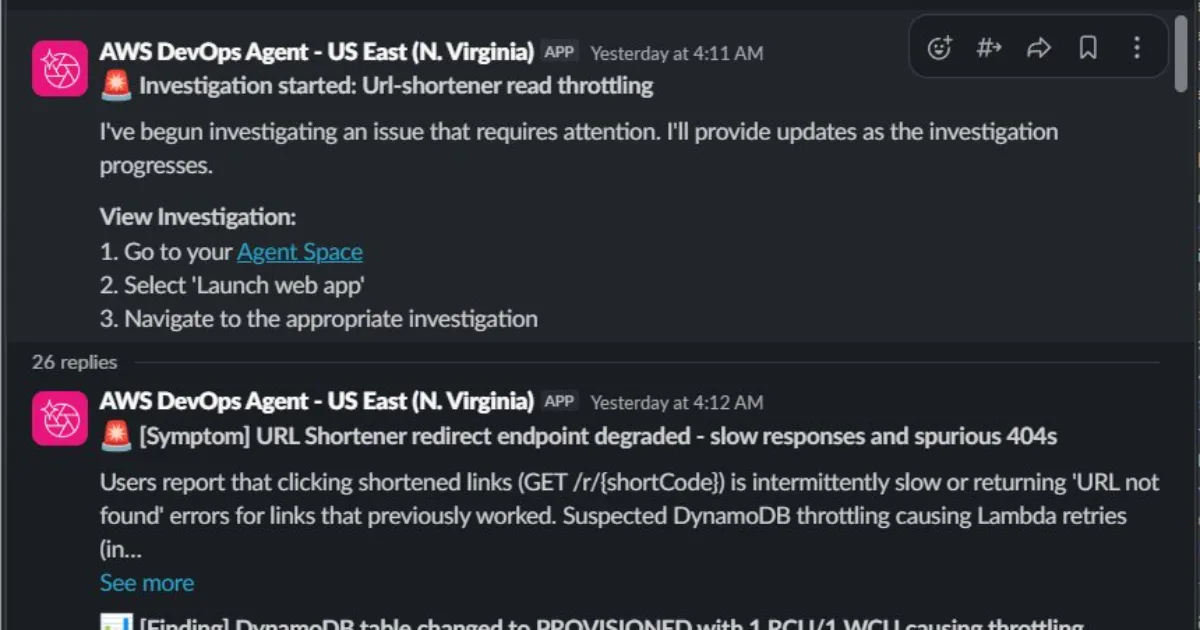Save the message with the bookmark icon
Screen dimensions: 1200x630
point(1088,47)
